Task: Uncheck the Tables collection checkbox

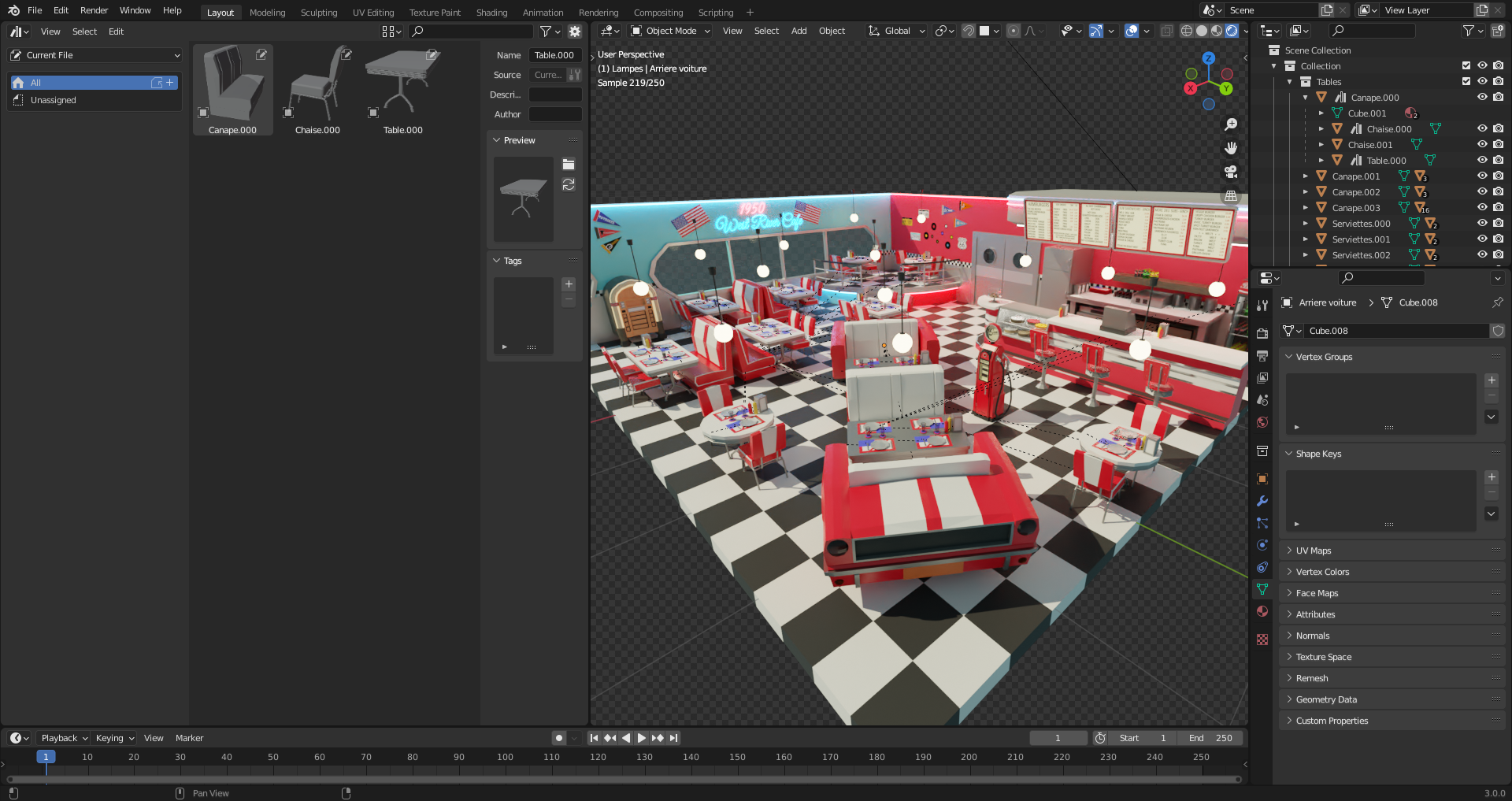Action: (1466, 82)
